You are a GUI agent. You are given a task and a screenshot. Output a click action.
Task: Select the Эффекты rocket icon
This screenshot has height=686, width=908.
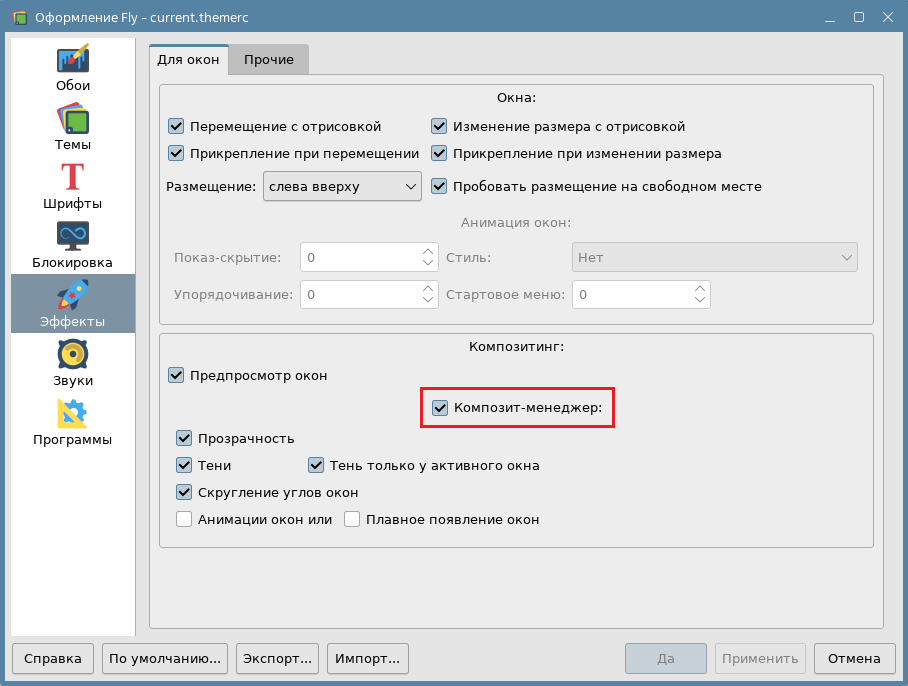72,295
